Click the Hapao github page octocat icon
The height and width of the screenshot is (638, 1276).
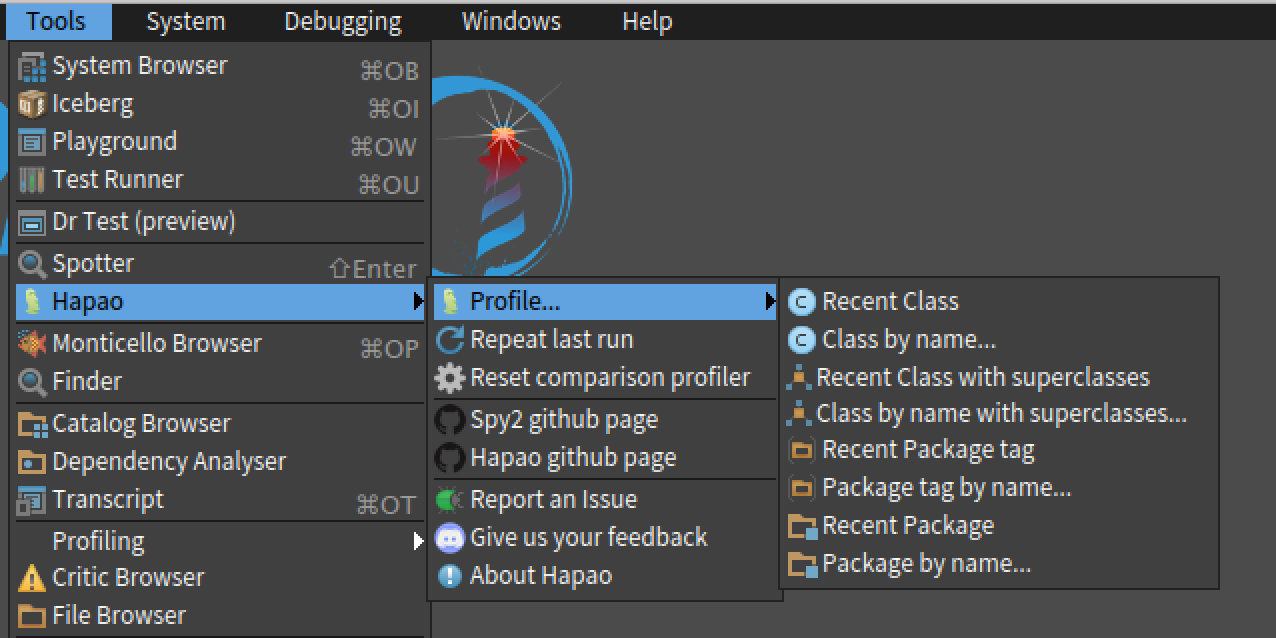point(451,458)
